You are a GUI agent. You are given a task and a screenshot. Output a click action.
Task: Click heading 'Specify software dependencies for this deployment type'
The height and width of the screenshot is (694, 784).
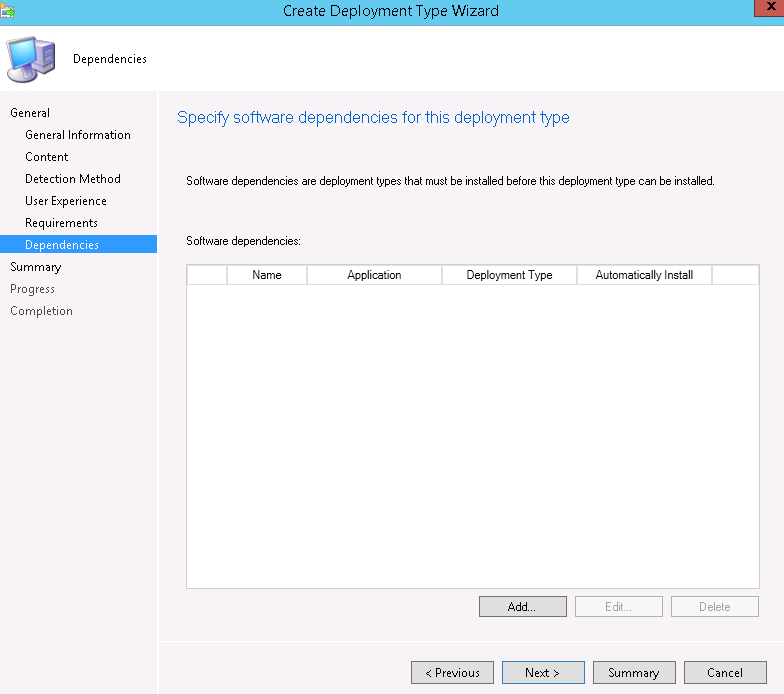(x=374, y=118)
